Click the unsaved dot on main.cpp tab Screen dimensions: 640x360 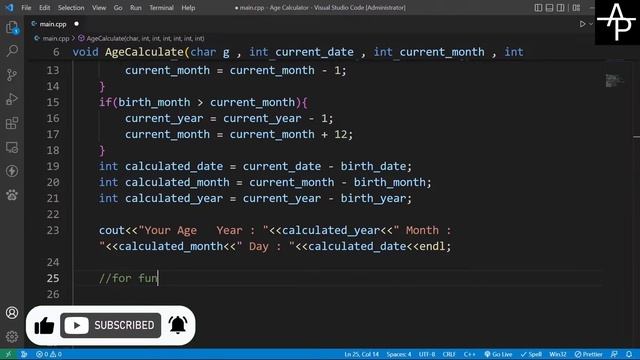tap(76, 24)
